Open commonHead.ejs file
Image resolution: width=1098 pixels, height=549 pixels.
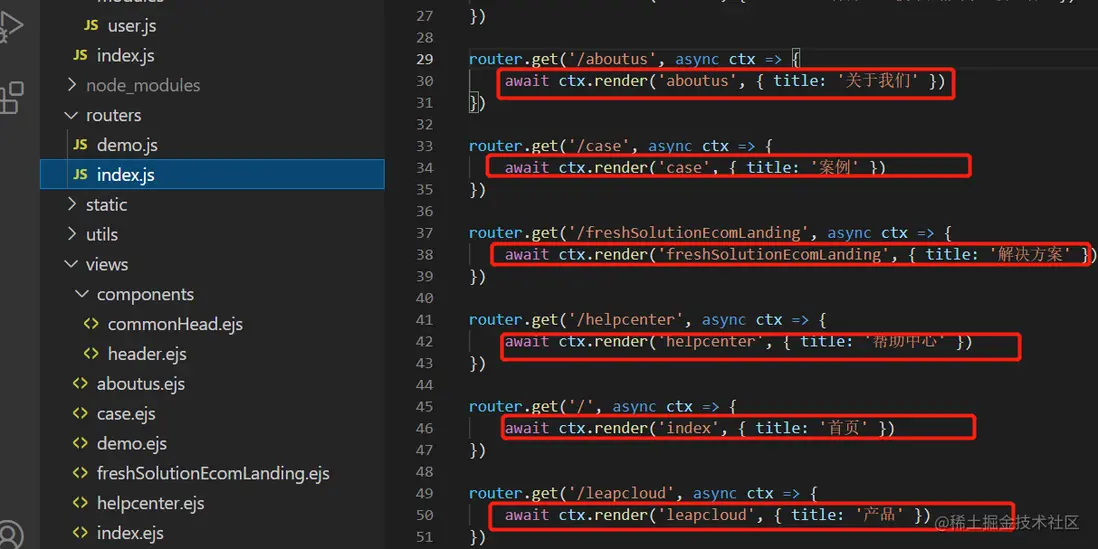[175, 325]
